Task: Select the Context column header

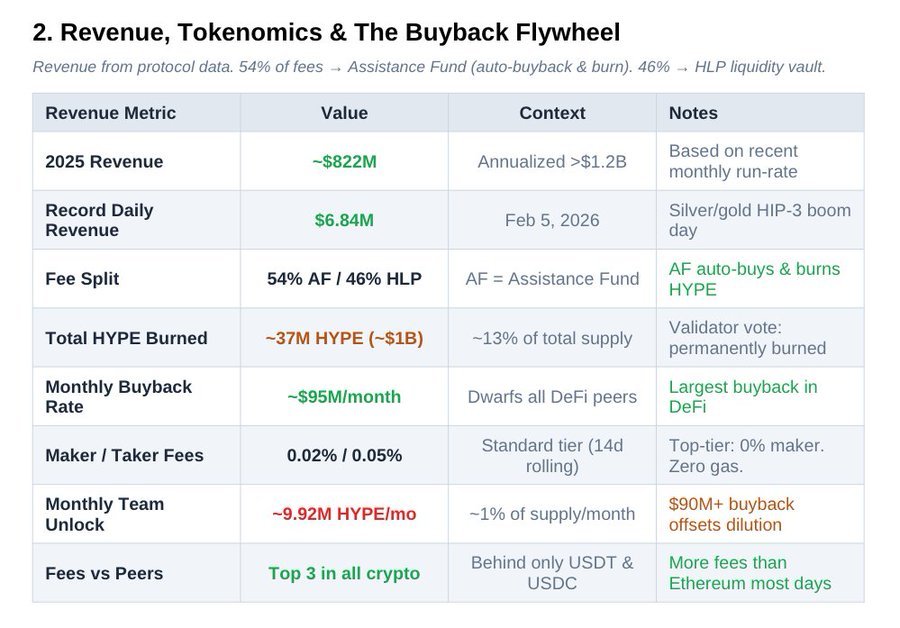Action: (552, 113)
